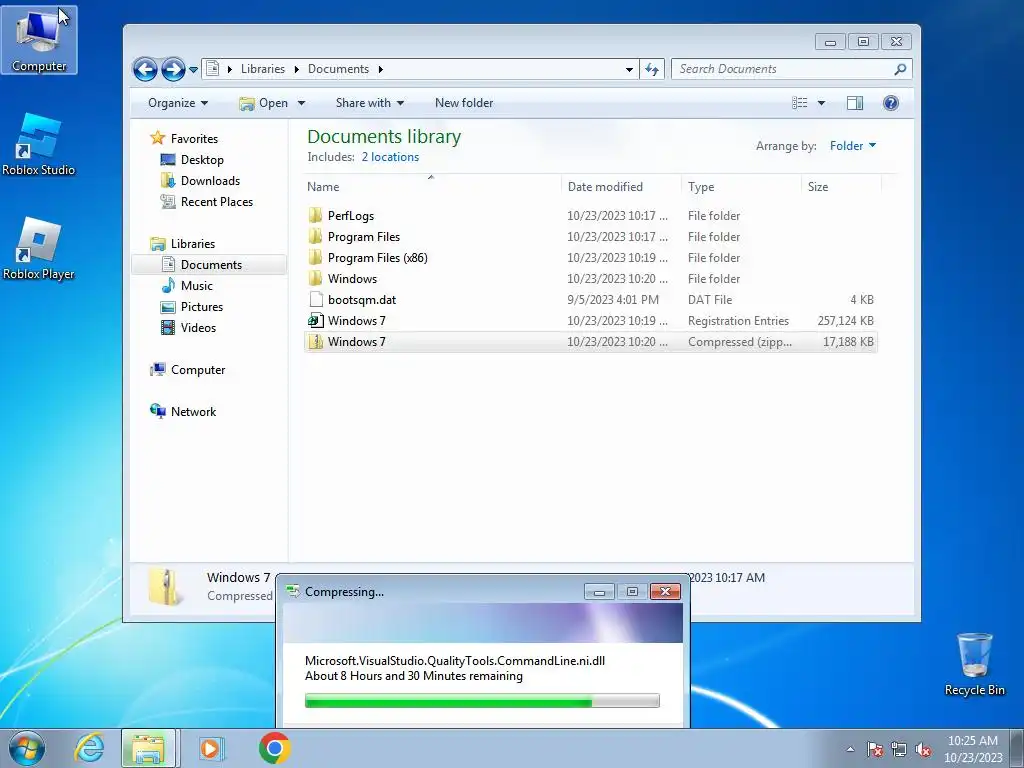Open the Share with menu
This screenshot has width=1024, height=768.
[x=370, y=103]
